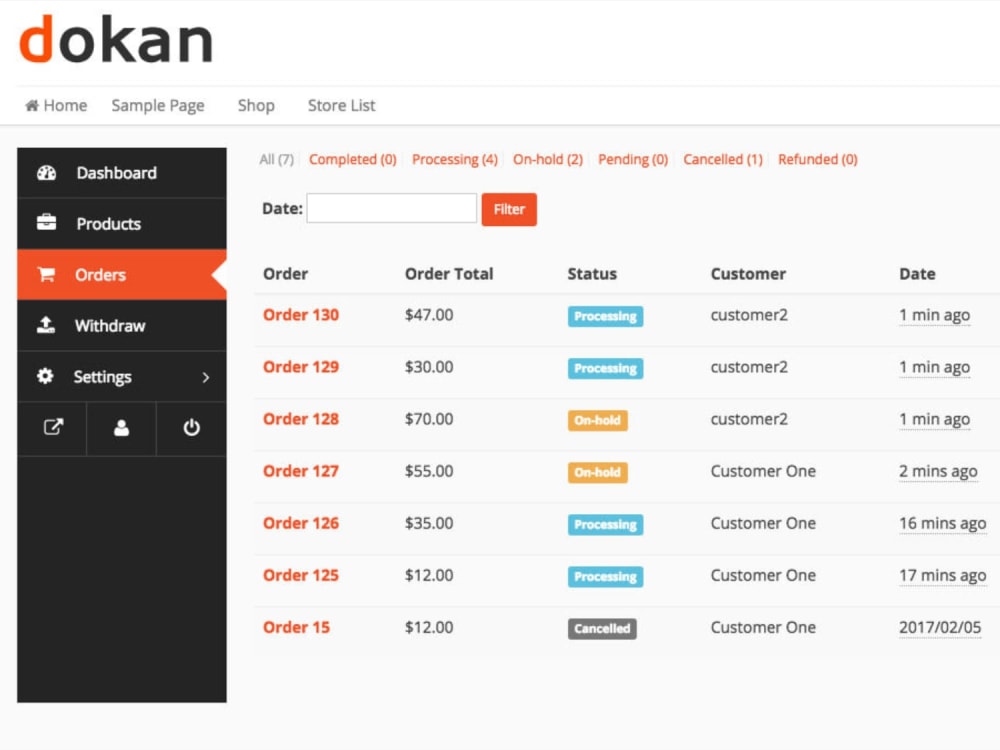The width and height of the screenshot is (1000, 750).
Task: Open the Shop menu item
Action: pos(256,105)
